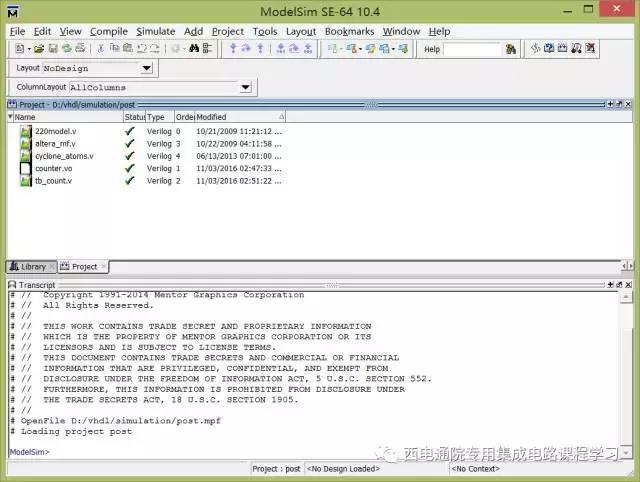Open the Bookmarks menu

tap(349, 31)
